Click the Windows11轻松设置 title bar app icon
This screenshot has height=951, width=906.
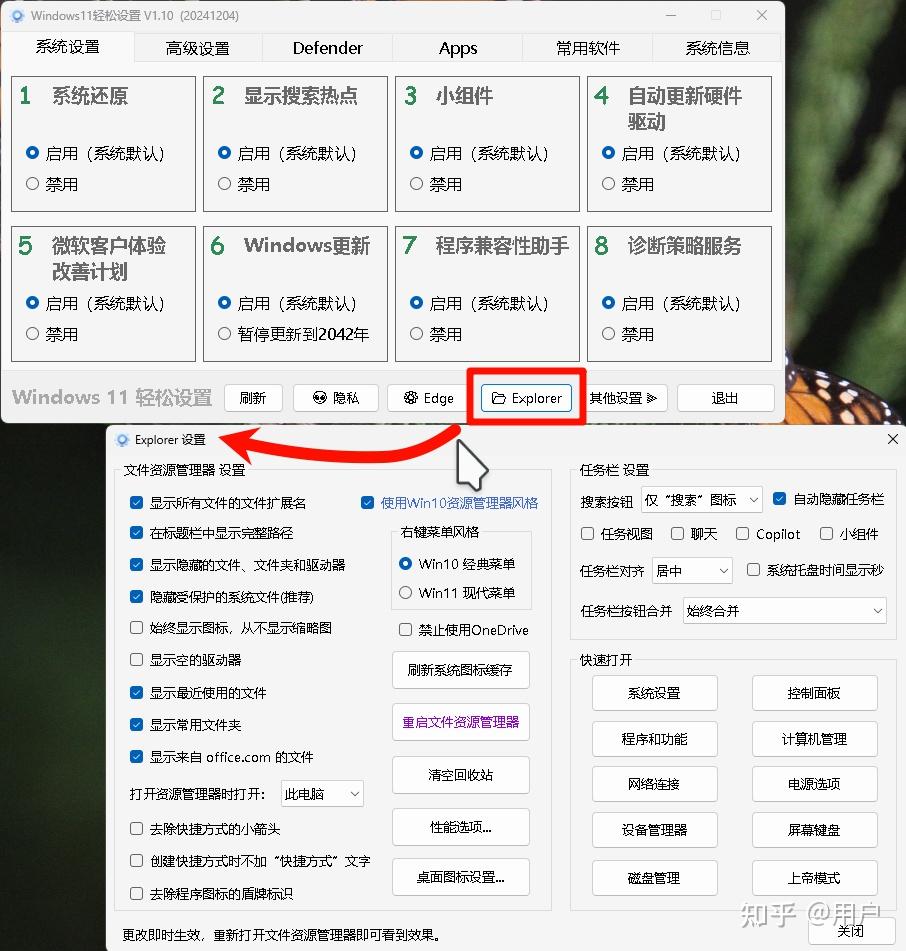[18, 16]
